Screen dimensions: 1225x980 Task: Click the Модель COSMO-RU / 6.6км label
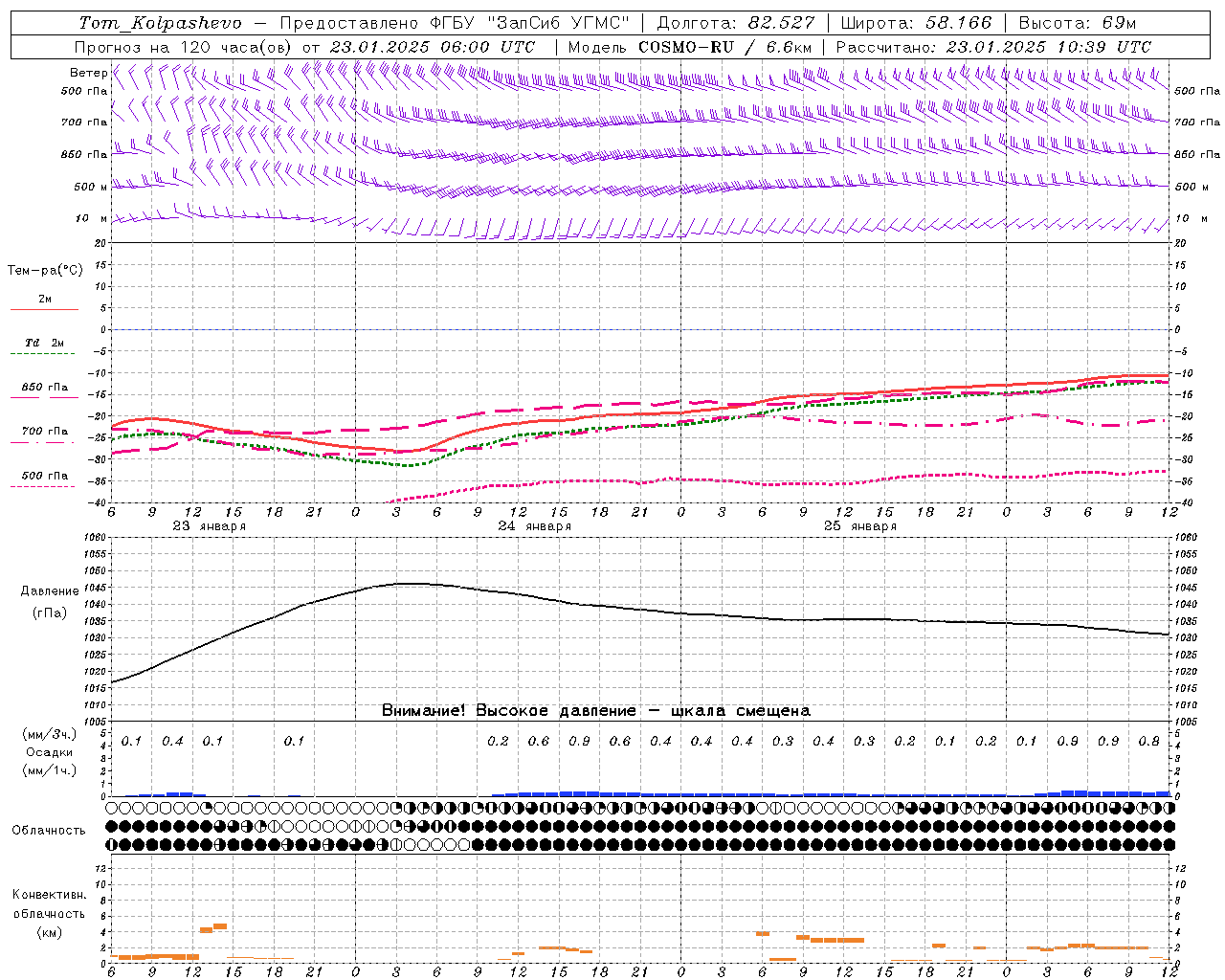690,47
